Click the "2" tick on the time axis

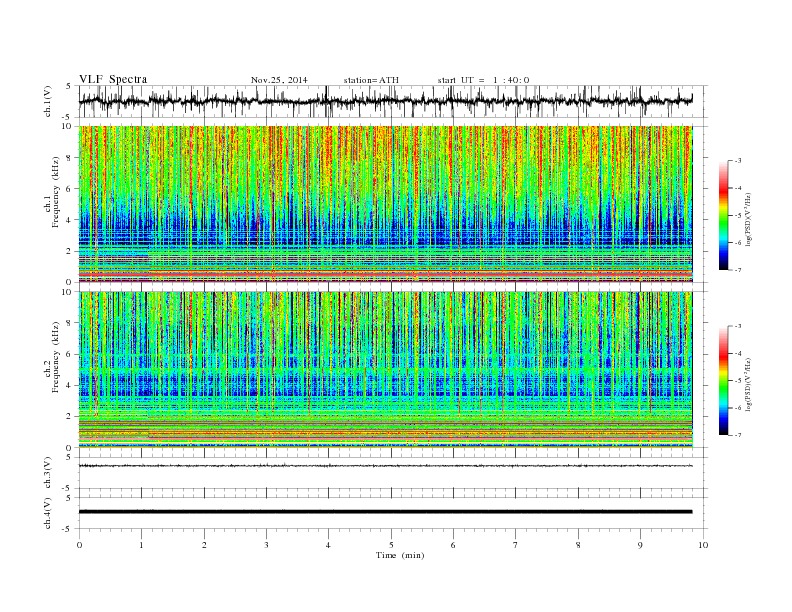pos(204,545)
